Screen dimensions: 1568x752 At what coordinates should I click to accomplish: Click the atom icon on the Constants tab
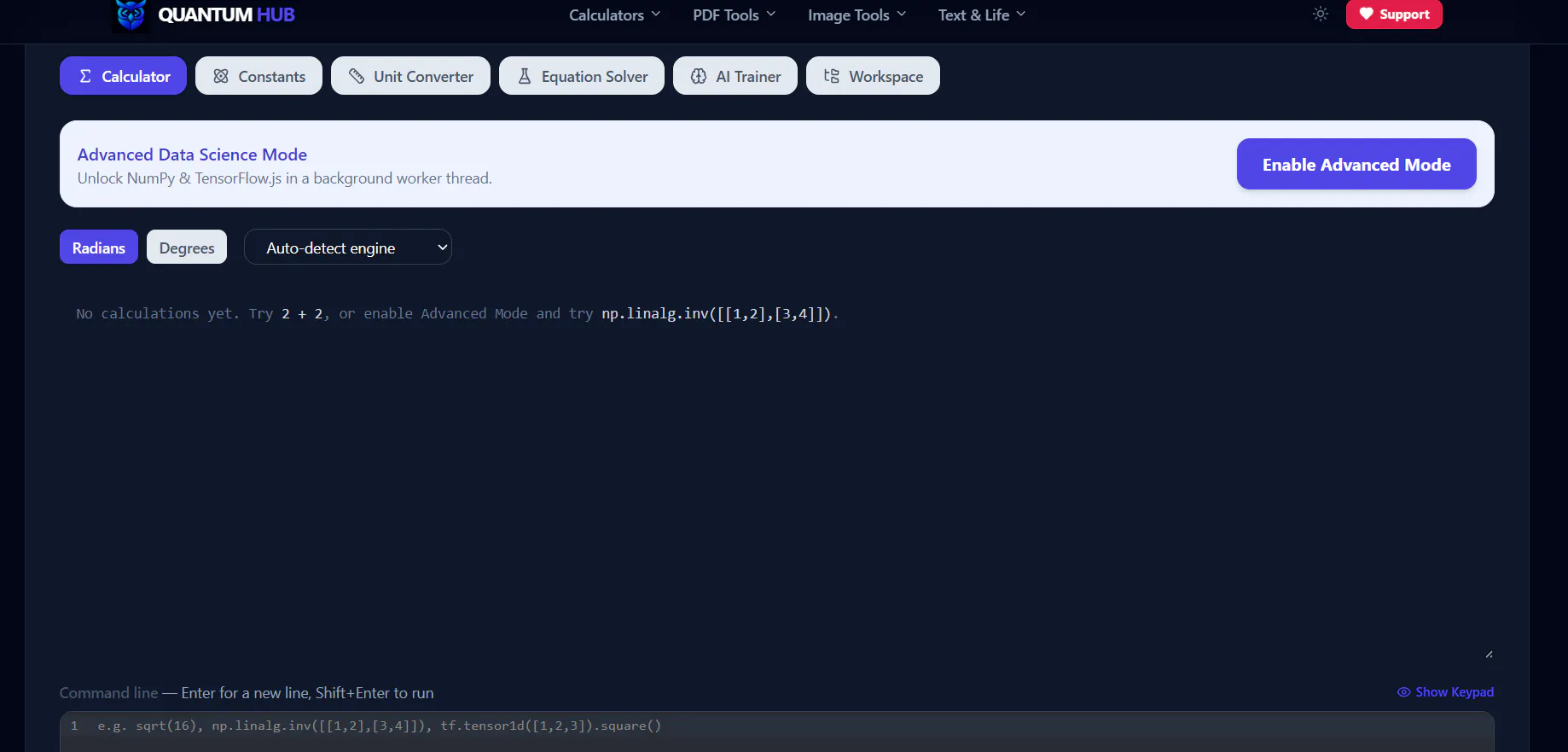point(221,76)
